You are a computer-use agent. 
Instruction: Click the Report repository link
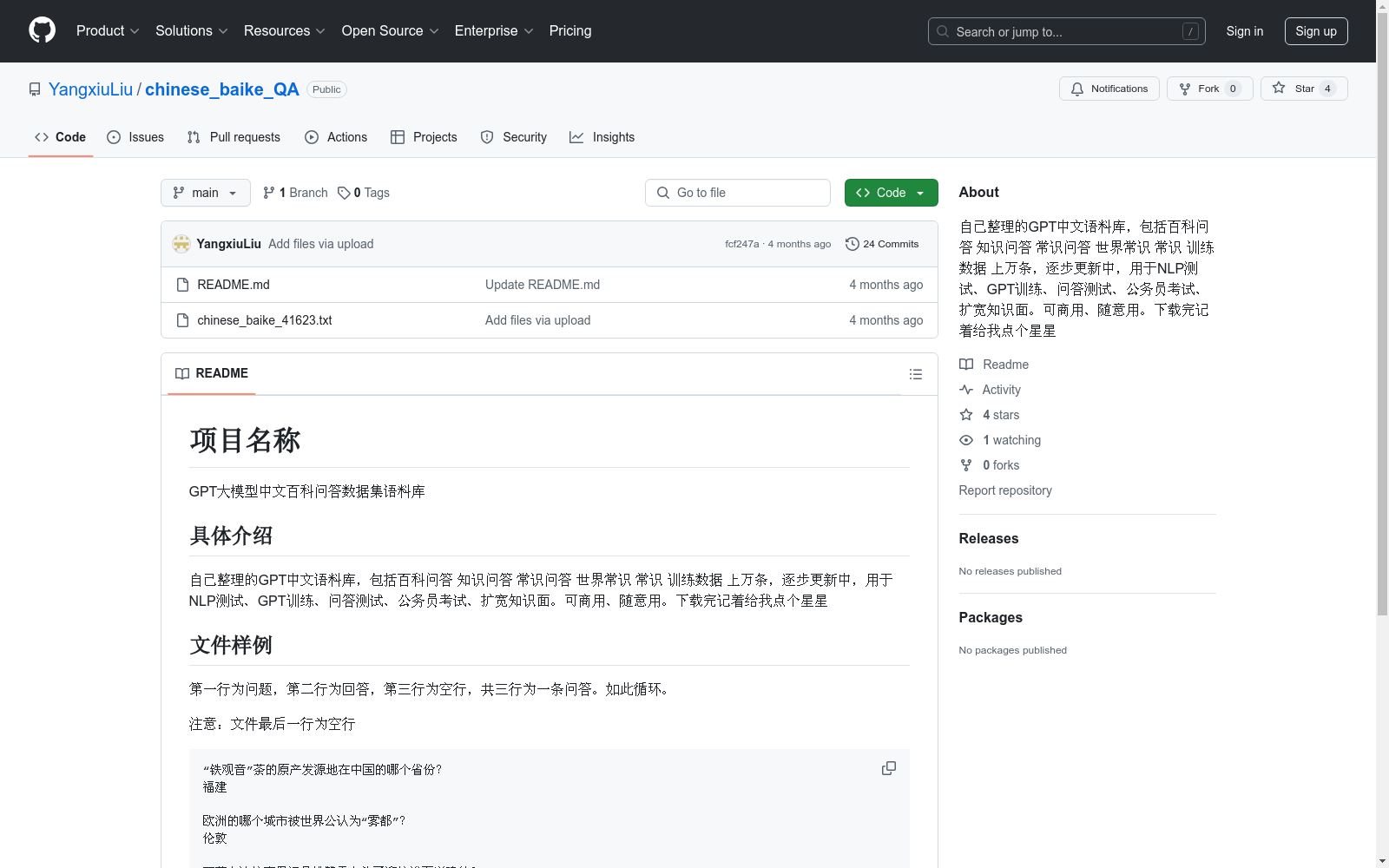tap(1005, 490)
